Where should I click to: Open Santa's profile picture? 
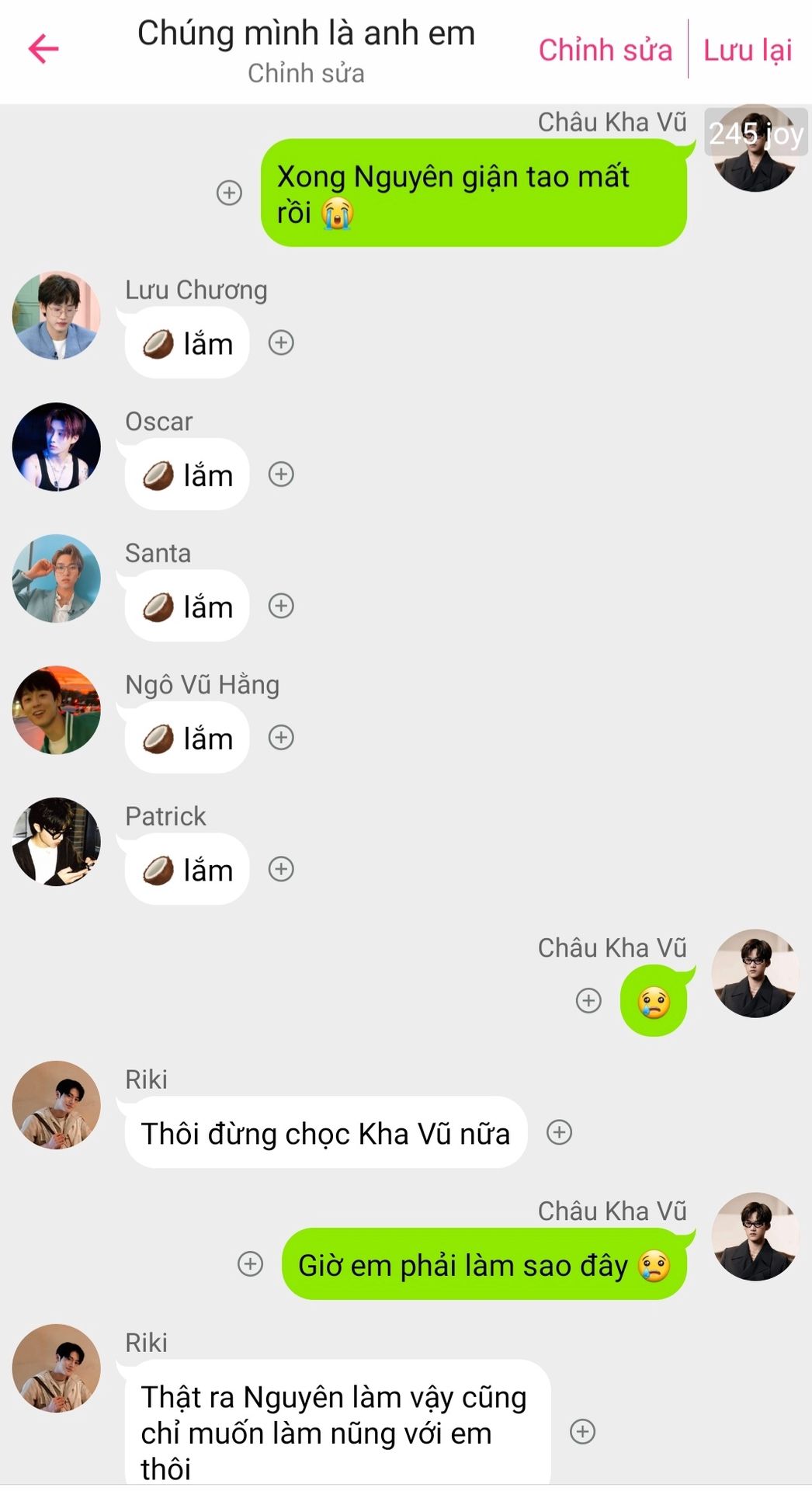click(57, 579)
